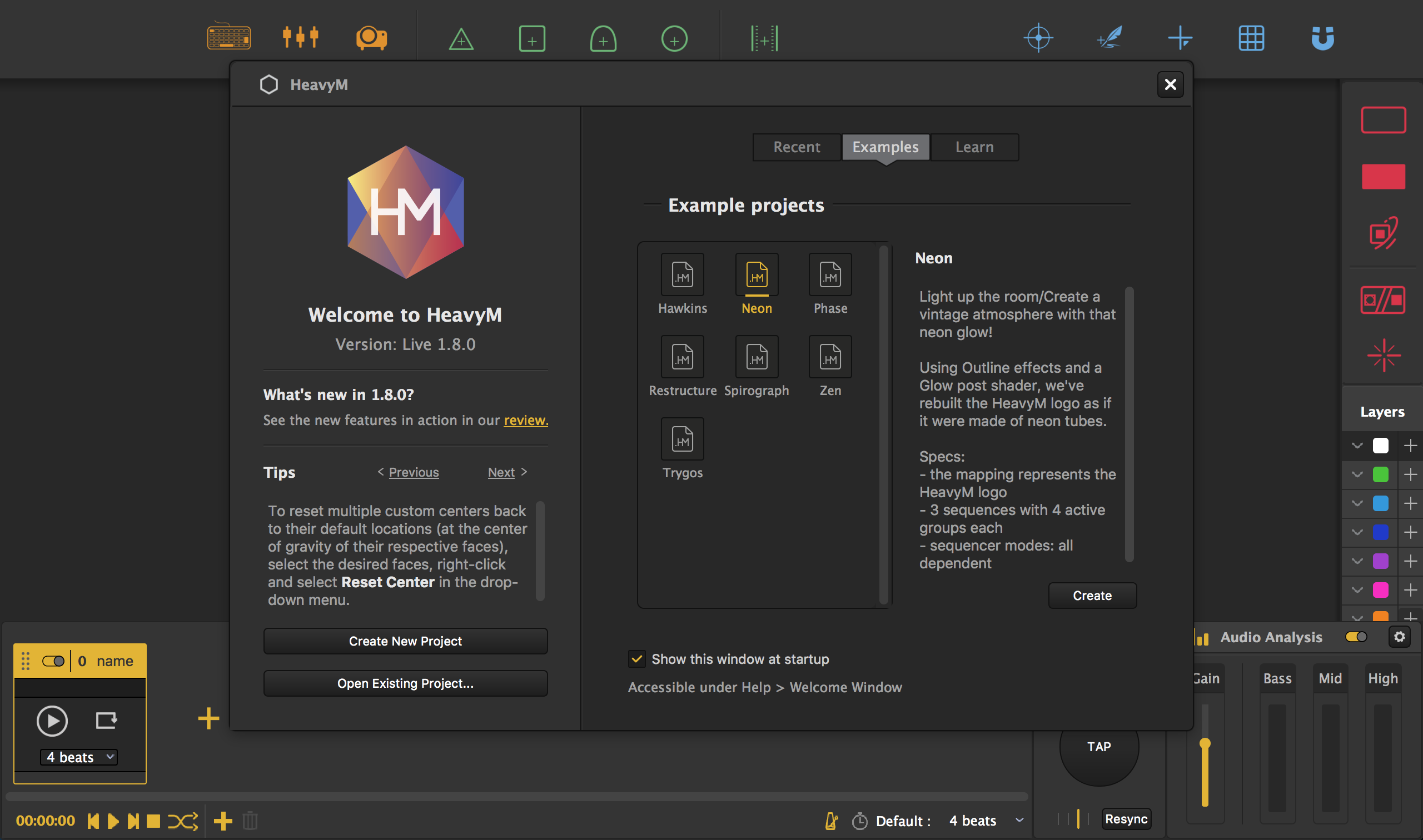1423x840 pixels.
Task: Click the Create New Project button
Action: [405, 641]
